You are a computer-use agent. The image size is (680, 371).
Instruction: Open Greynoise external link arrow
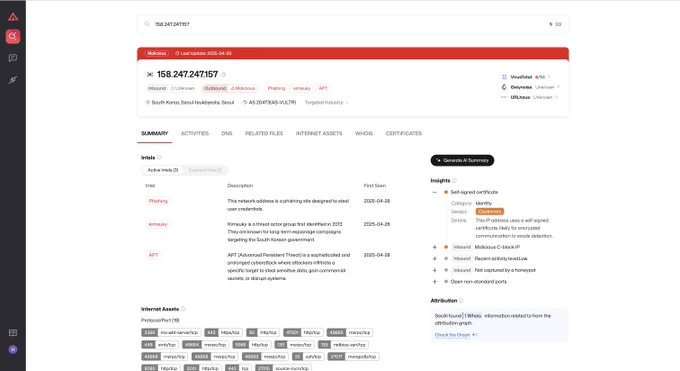(558, 87)
